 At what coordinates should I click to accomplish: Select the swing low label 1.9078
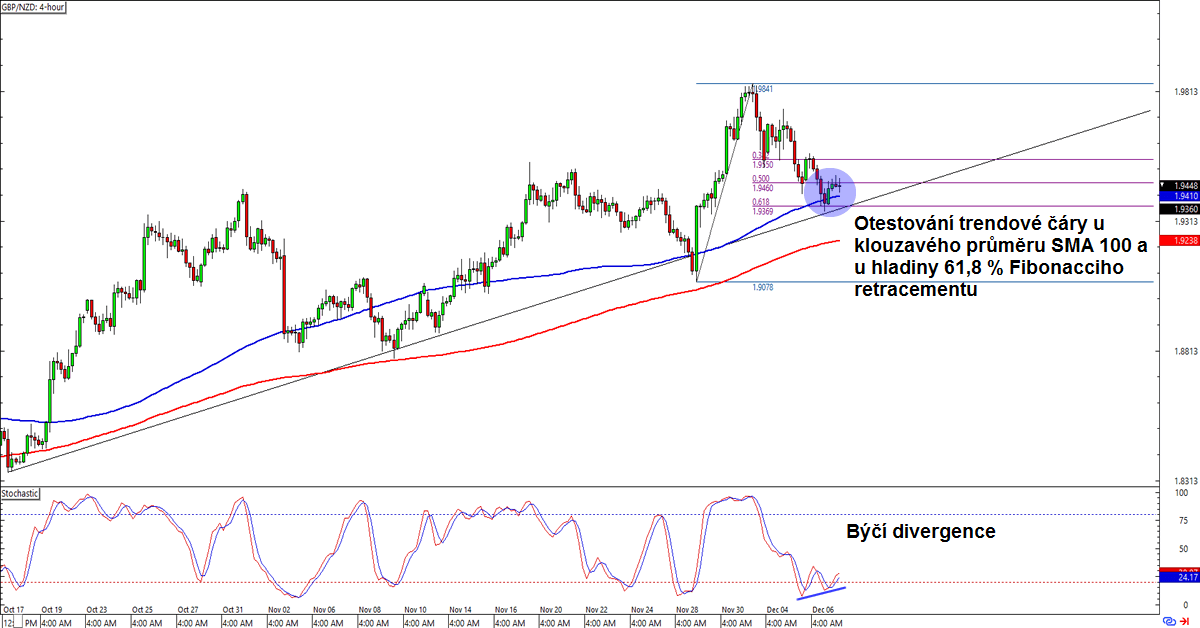tap(763, 287)
